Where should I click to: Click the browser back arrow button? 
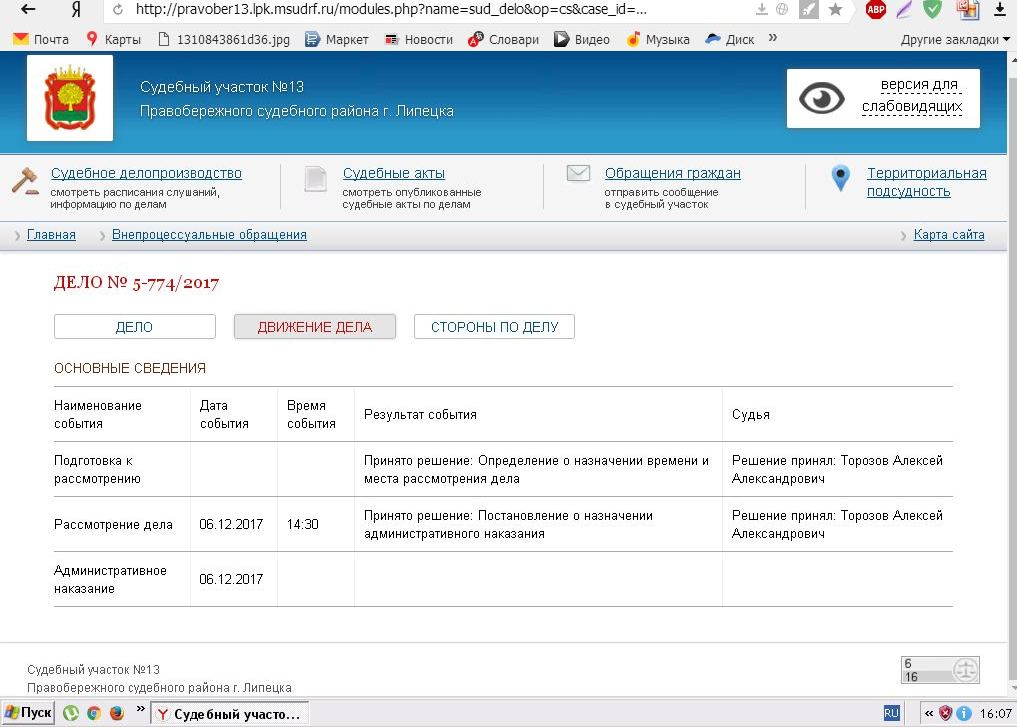[x=28, y=10]
